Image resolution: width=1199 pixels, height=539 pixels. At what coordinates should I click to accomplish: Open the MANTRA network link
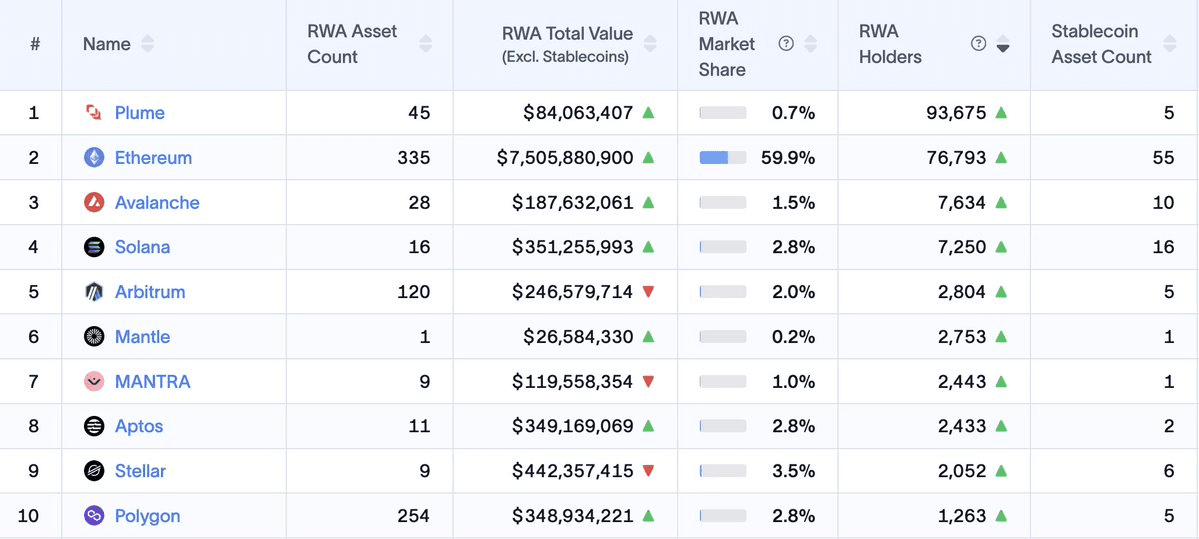pos(153,382)
